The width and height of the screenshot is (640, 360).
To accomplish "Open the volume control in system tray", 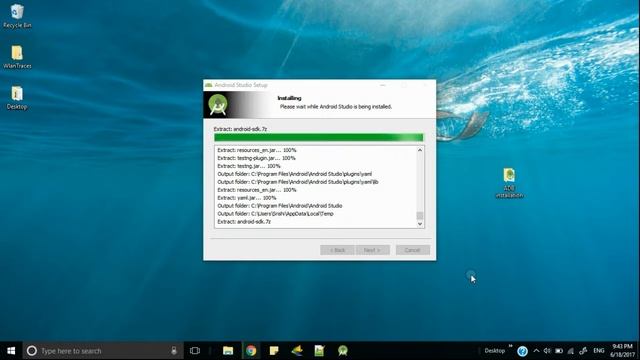I will coord(547,351).
